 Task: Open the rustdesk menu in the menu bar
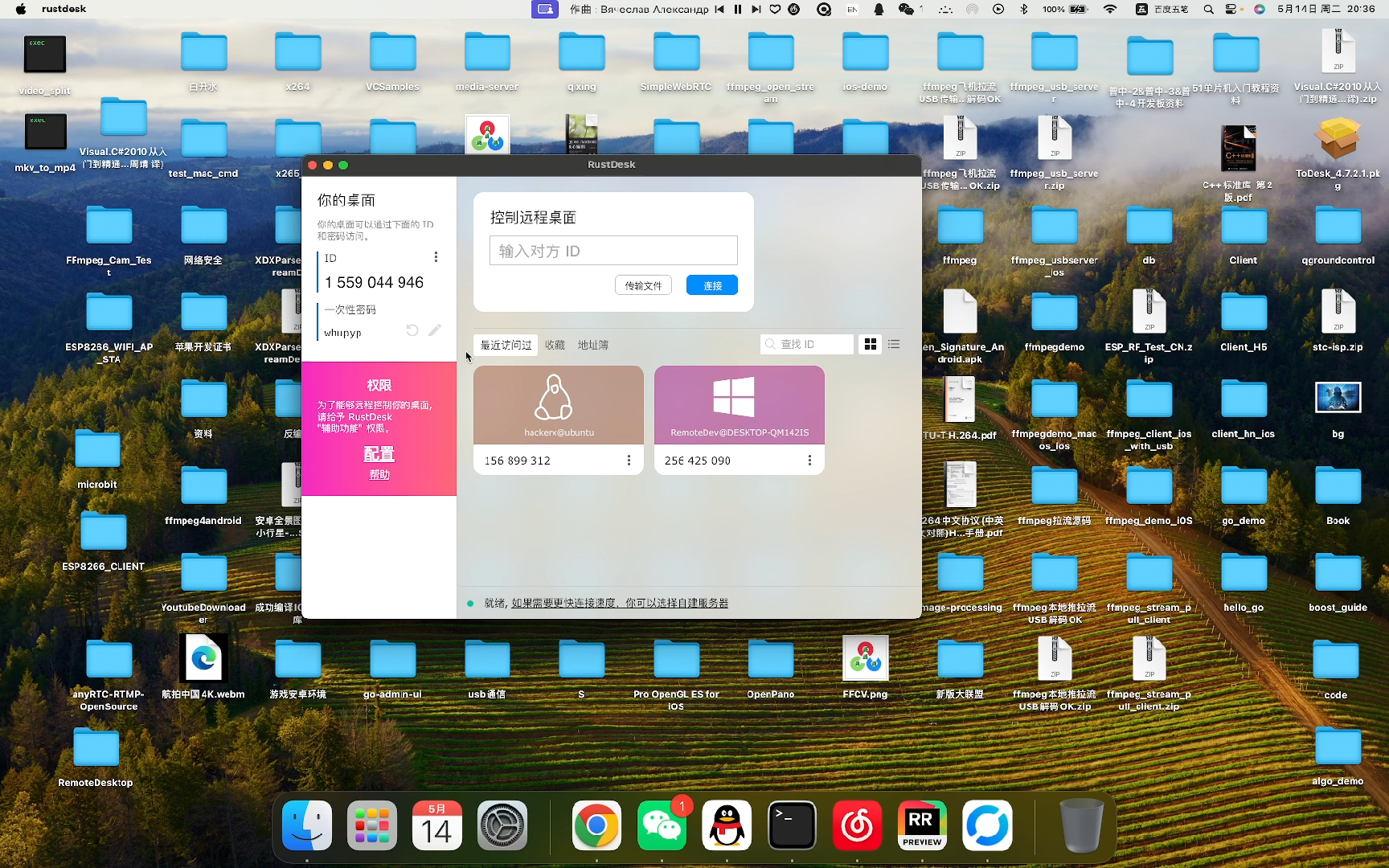pos(64,9)
